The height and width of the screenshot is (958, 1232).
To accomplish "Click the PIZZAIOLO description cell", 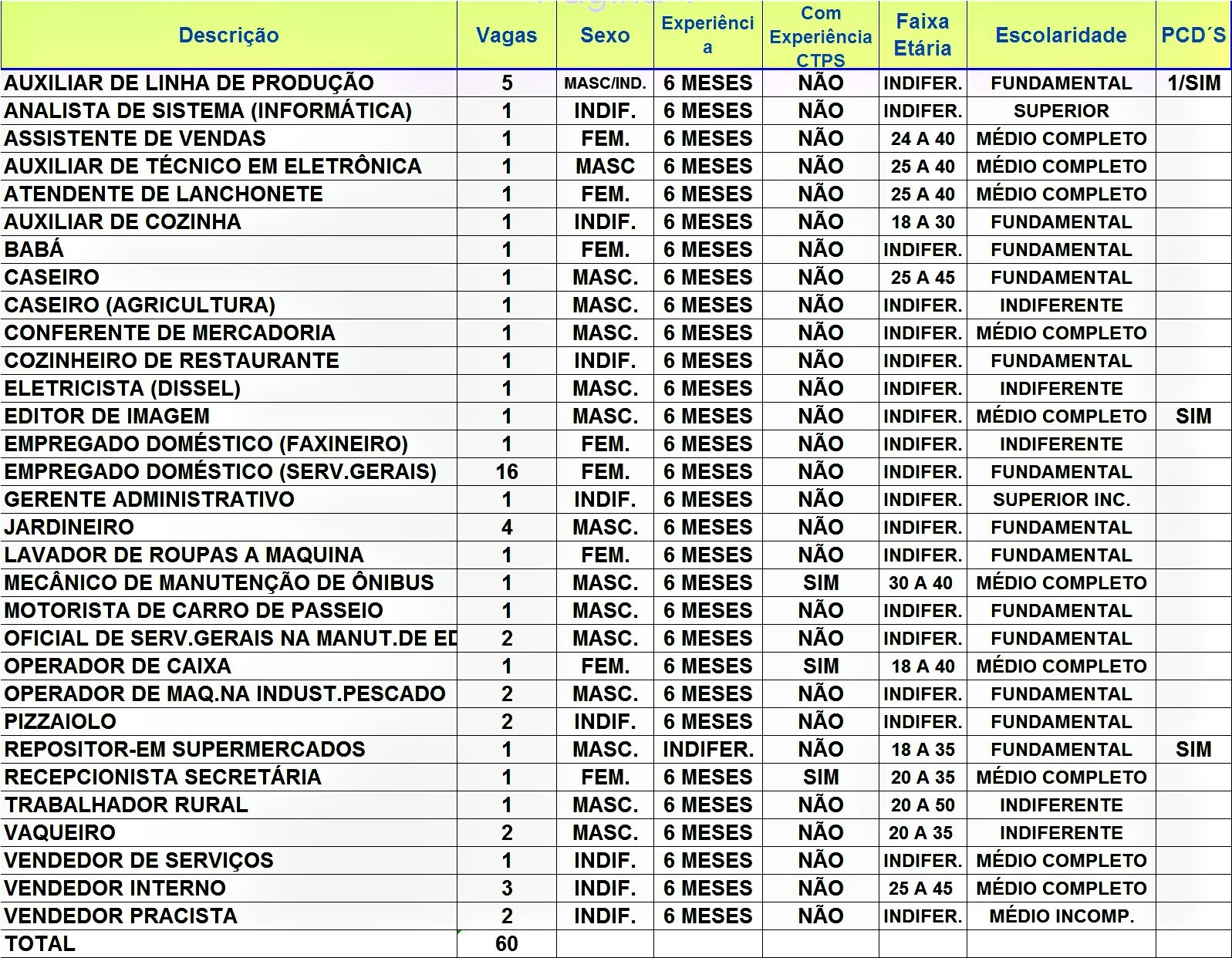I will 60,722.
